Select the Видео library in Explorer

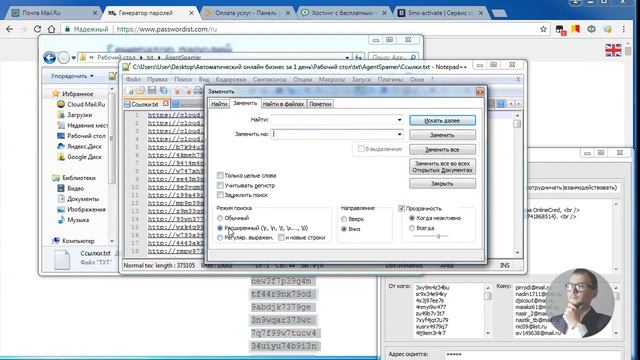(x=70, y=189)
